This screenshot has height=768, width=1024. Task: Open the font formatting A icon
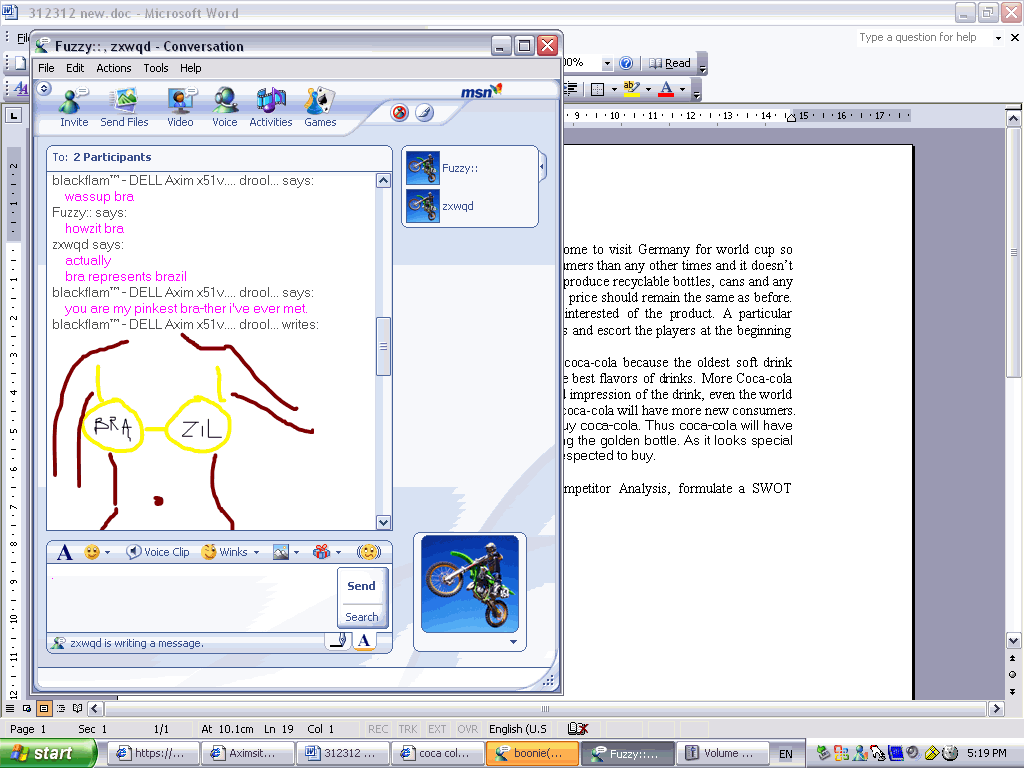click(x=64, y=552)
